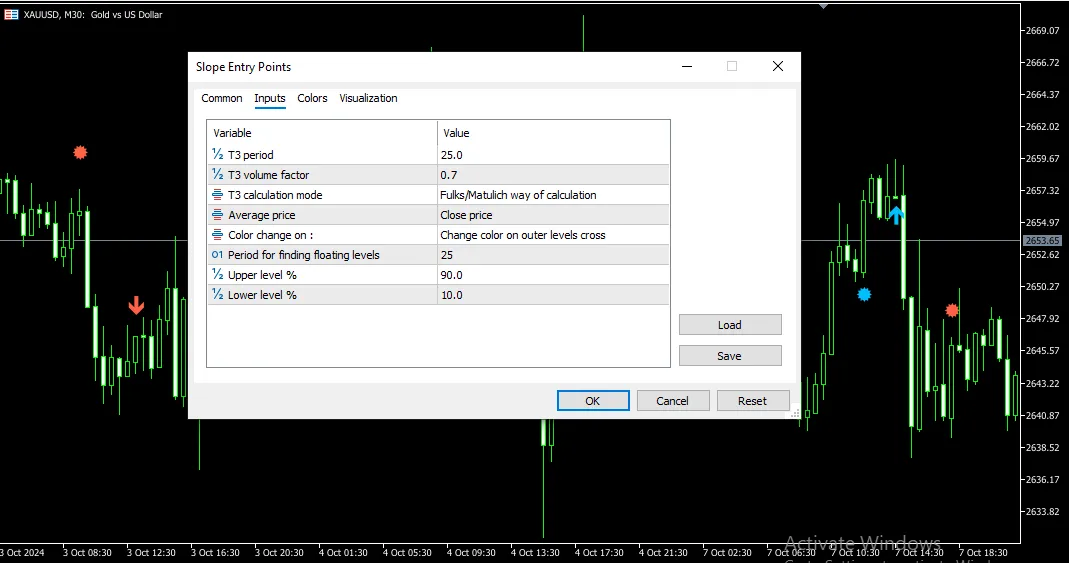Viewport: 1069px width, 563px height.
Task: Switch to the Common tab
Action: 221,98
